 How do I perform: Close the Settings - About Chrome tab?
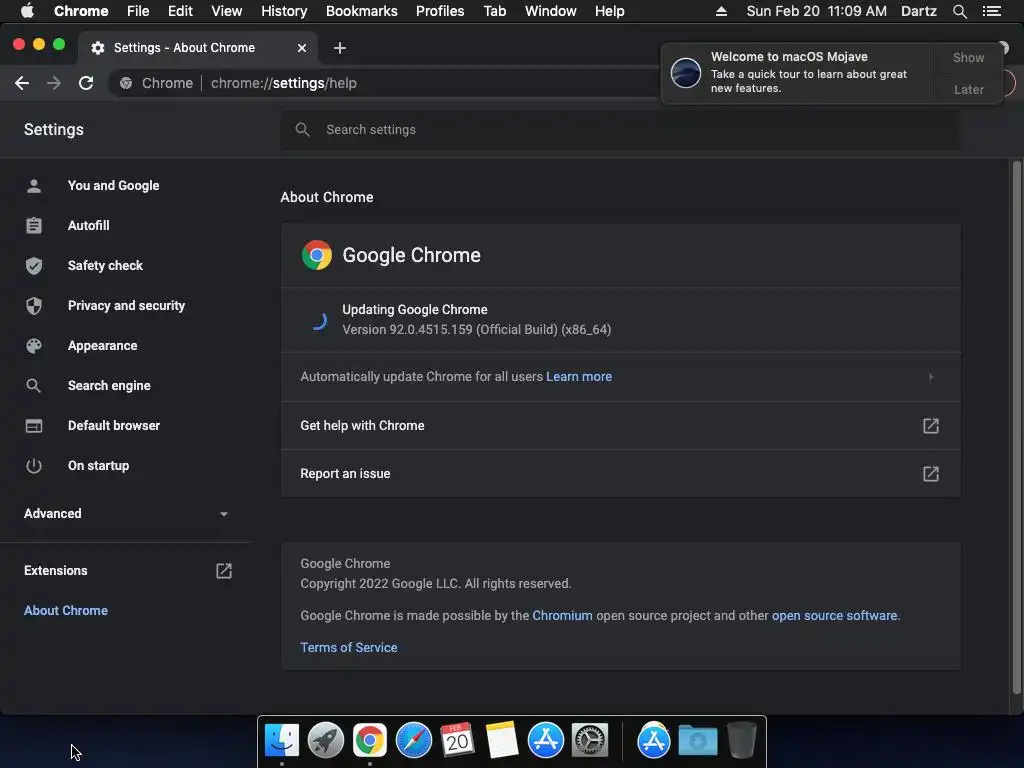302,48
